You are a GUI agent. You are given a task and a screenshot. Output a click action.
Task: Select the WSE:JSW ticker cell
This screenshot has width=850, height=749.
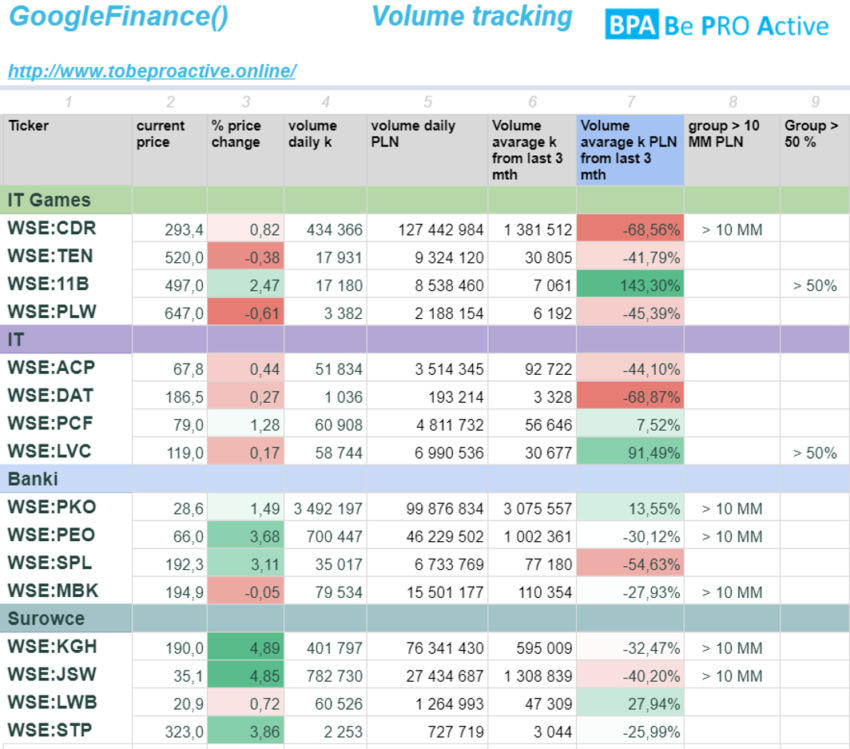point(66,675)
